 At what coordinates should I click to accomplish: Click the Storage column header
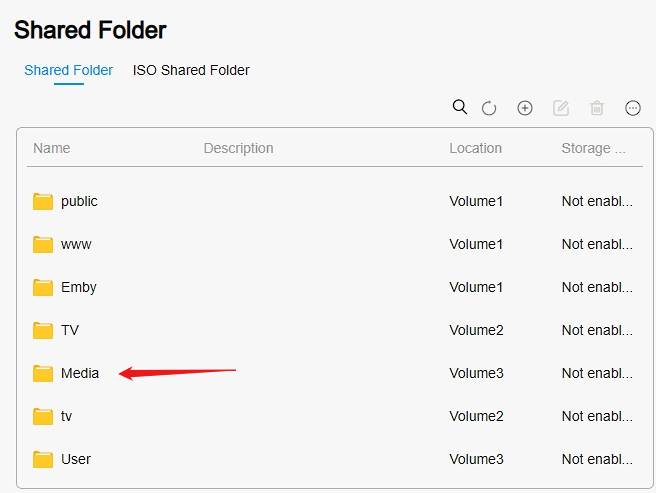click(x=593, y=148)
